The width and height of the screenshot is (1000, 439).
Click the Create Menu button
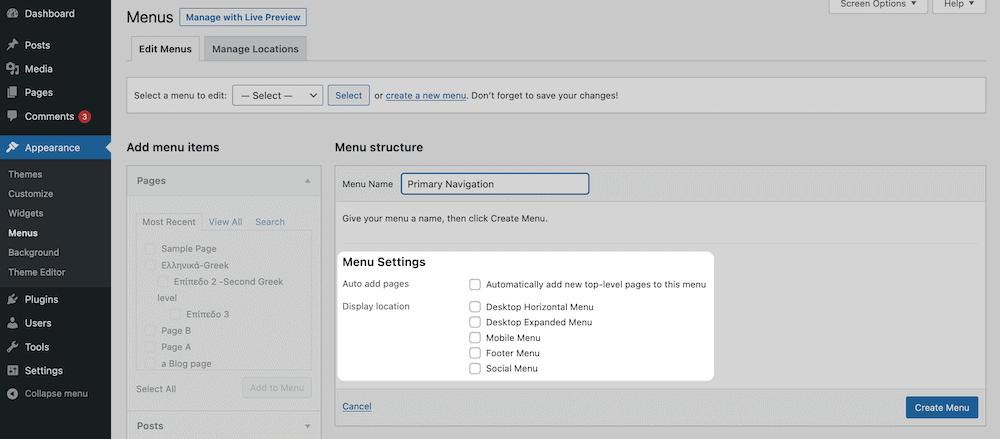tap(941, 407)
